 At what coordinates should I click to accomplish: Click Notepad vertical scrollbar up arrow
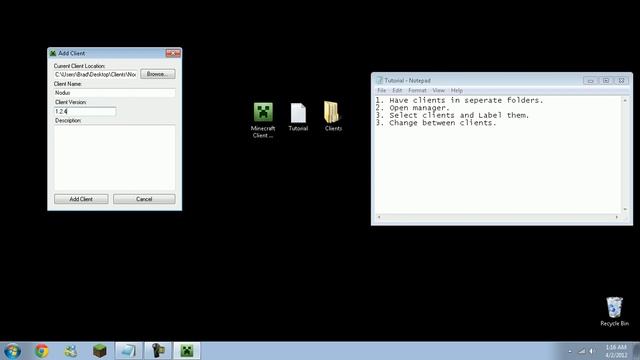[x=625, y=100]
